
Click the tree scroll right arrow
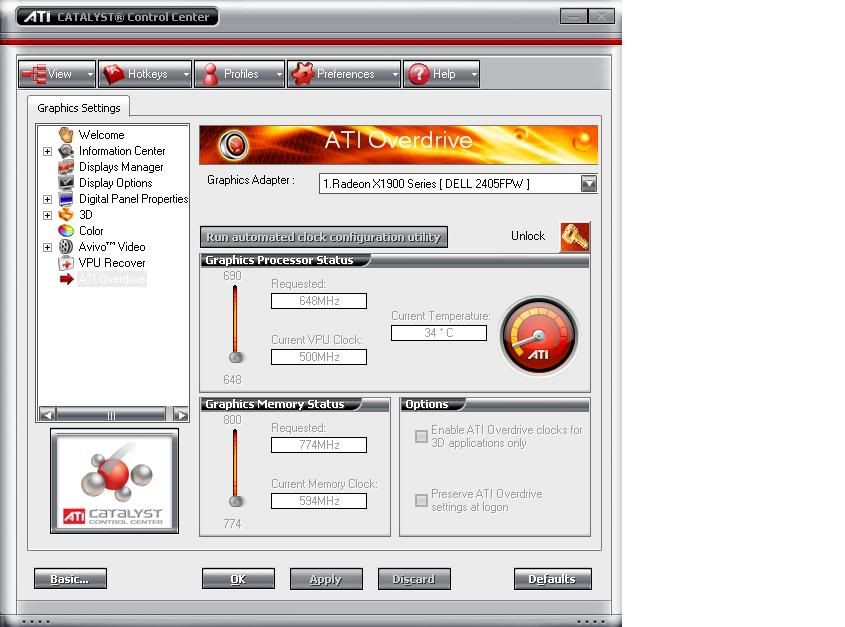coord(181,415)
